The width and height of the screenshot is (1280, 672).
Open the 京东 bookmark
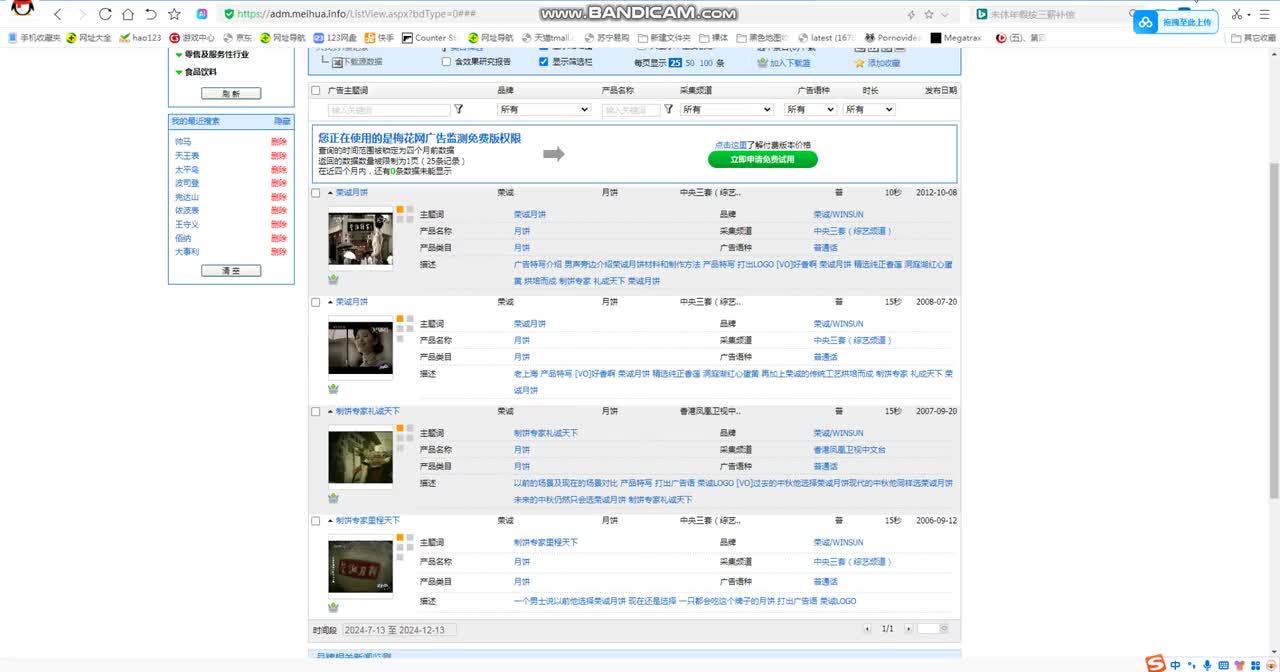coord(237,38)
